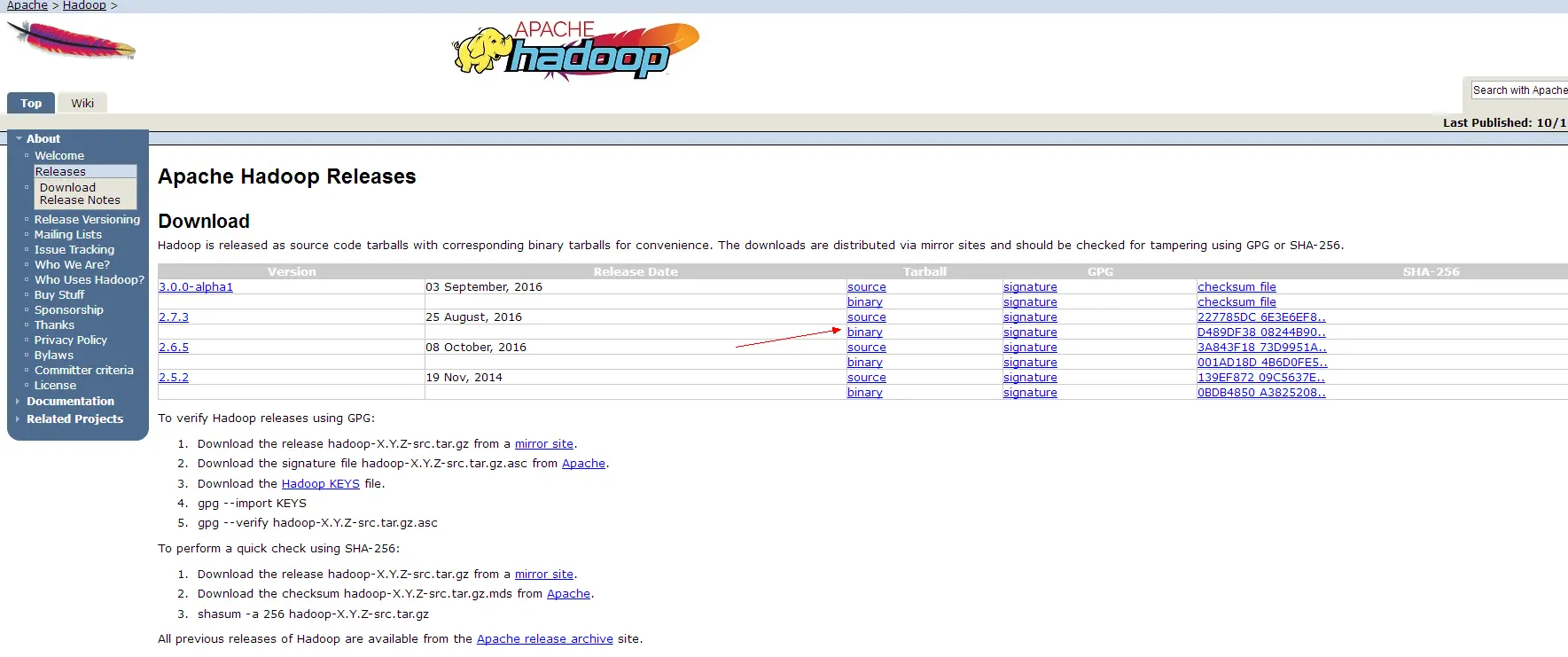Screen dimensions: 1568x657
Task: Open the Hadoop KEYS link
Action: coord(321,484)
